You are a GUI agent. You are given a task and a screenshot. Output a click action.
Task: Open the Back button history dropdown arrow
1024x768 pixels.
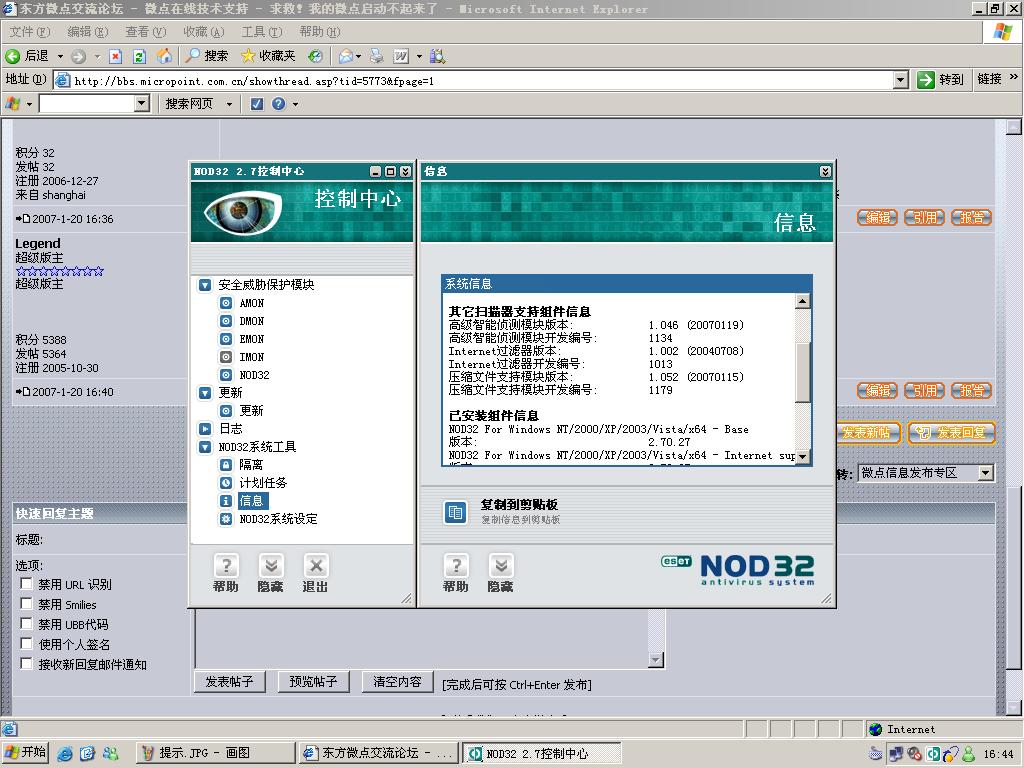coord(60,56)
